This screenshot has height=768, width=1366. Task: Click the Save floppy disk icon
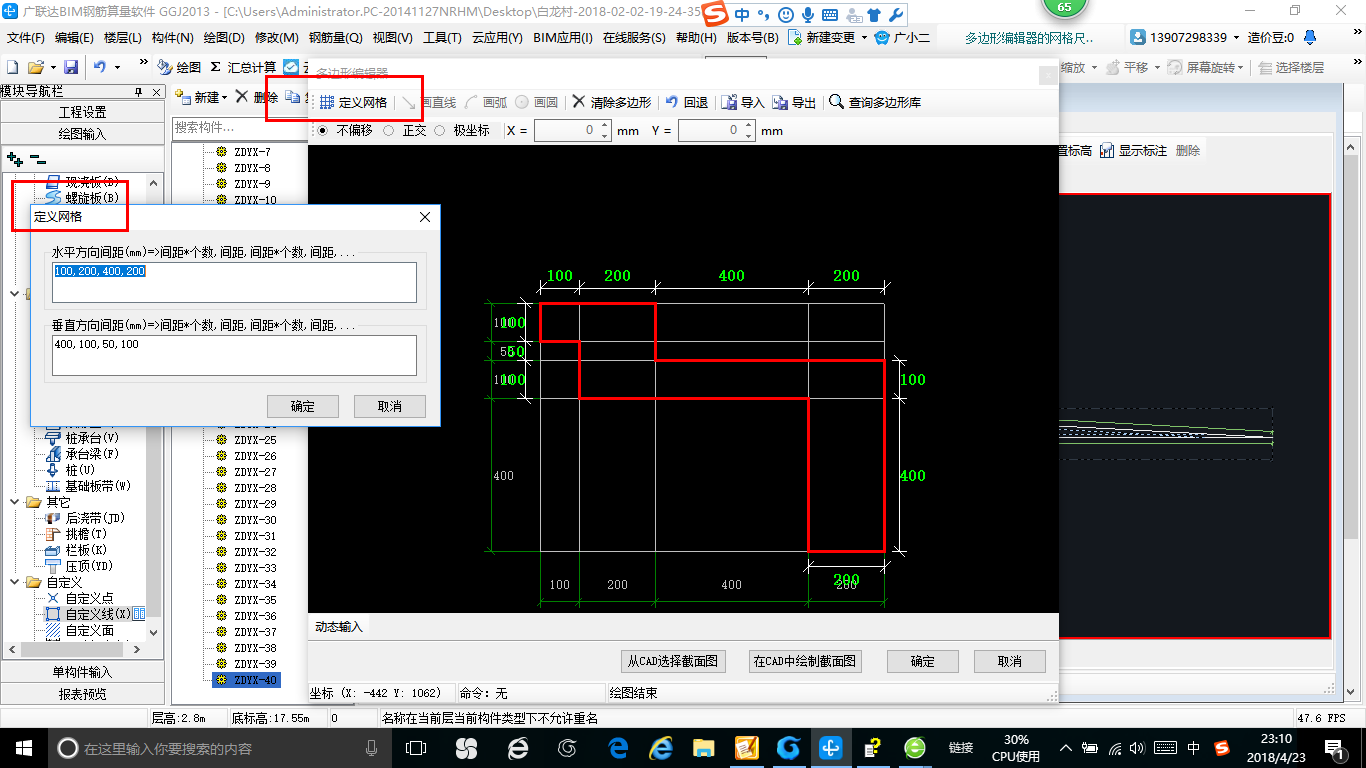(71, 67)
